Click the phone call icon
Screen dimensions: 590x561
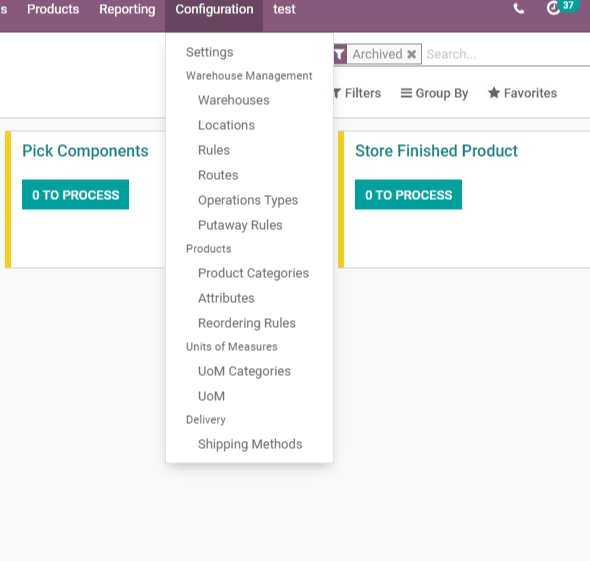pyautogui.click(x=519, y=9)
